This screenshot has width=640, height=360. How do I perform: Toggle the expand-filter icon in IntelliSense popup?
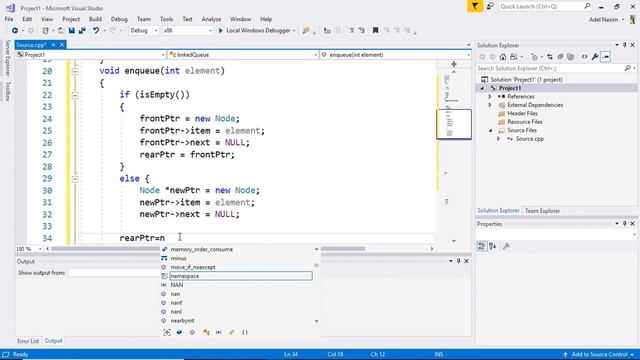(167, 332)
